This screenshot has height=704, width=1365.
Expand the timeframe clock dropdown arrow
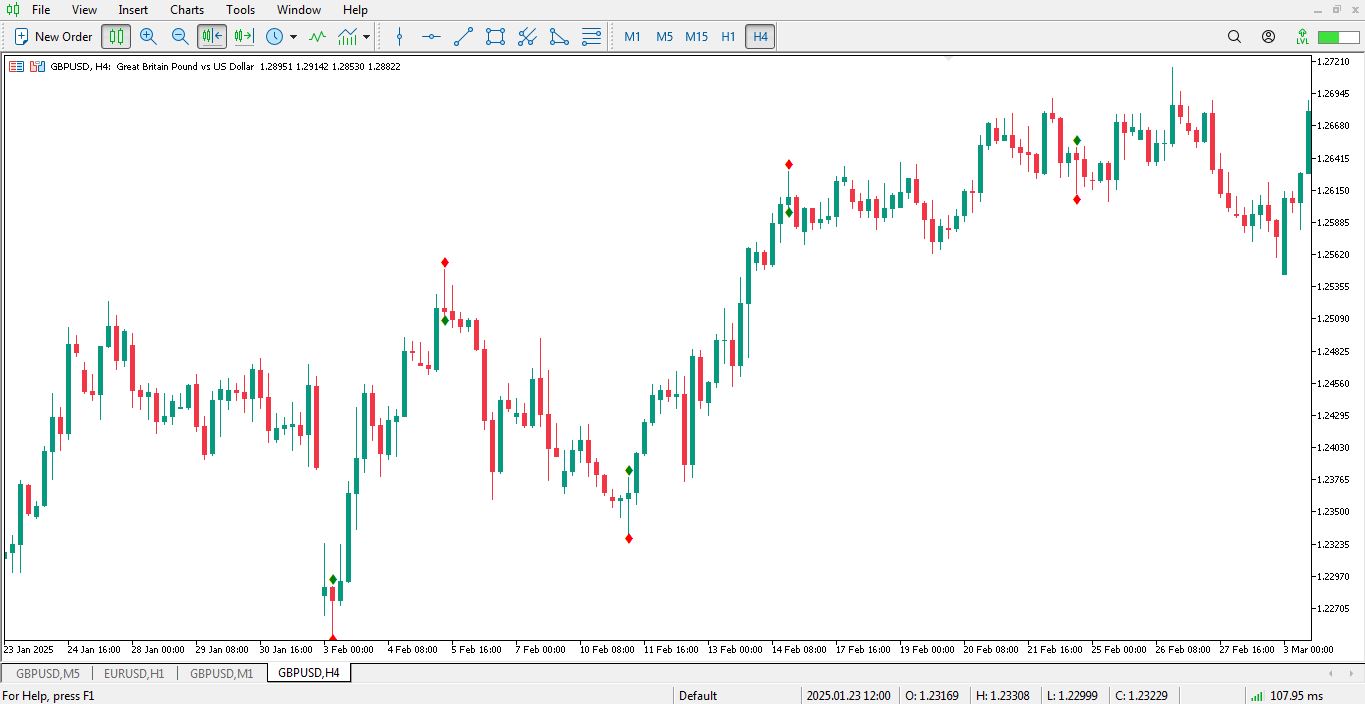click(x=293, y=37)
